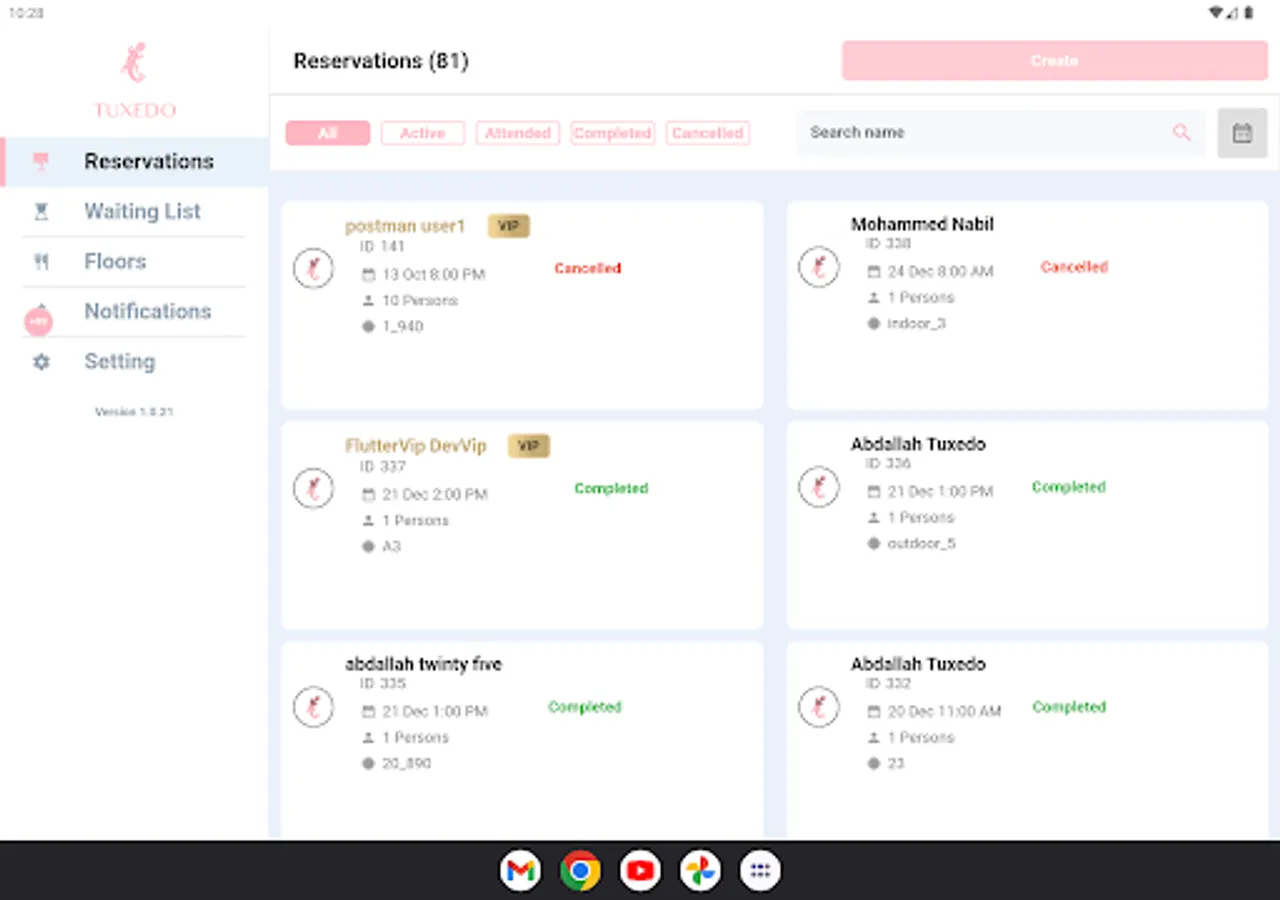
Task: Select the Active filter chip
Action: point(422,133)
